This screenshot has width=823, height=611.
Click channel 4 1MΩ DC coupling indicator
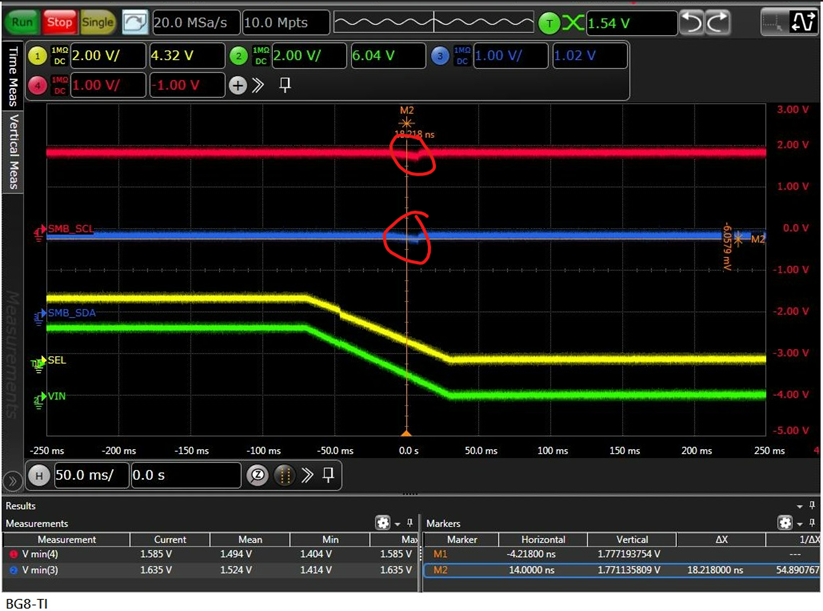[x=59, y=85]
